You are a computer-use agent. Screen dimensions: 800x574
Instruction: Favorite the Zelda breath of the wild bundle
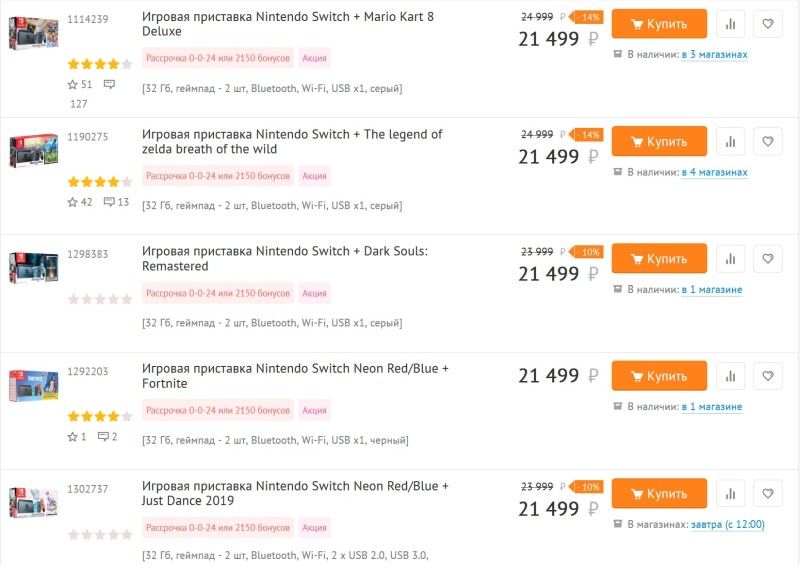click(767, 141)
